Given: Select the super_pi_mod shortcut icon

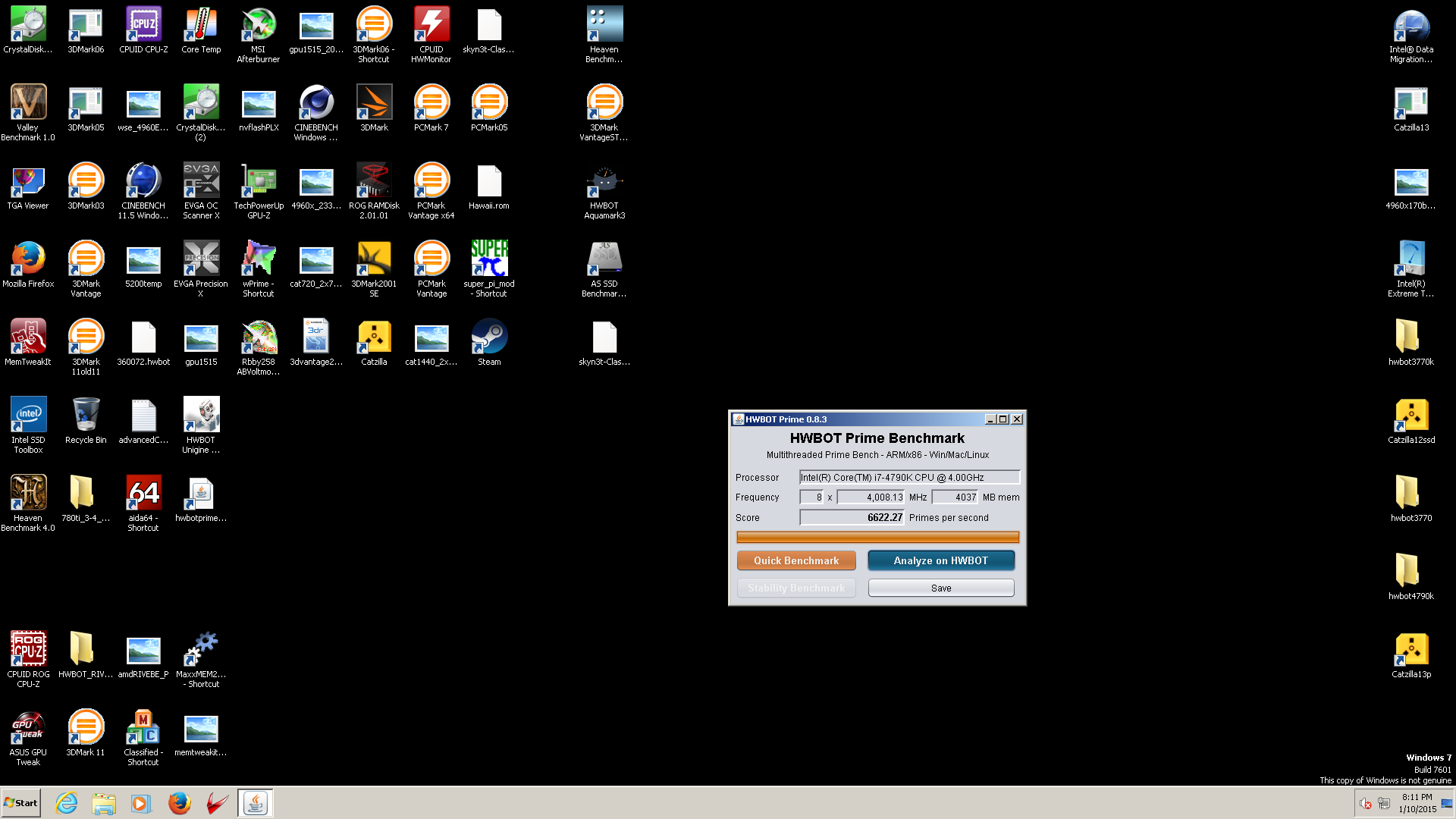Looking at the screenshot, I should pos(489,269).
